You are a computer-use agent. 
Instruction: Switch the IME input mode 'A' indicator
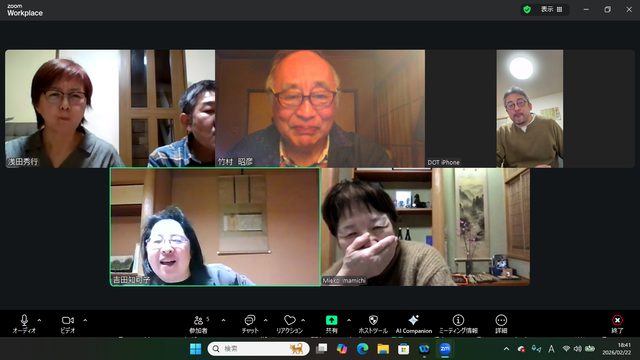coord(551,349)
